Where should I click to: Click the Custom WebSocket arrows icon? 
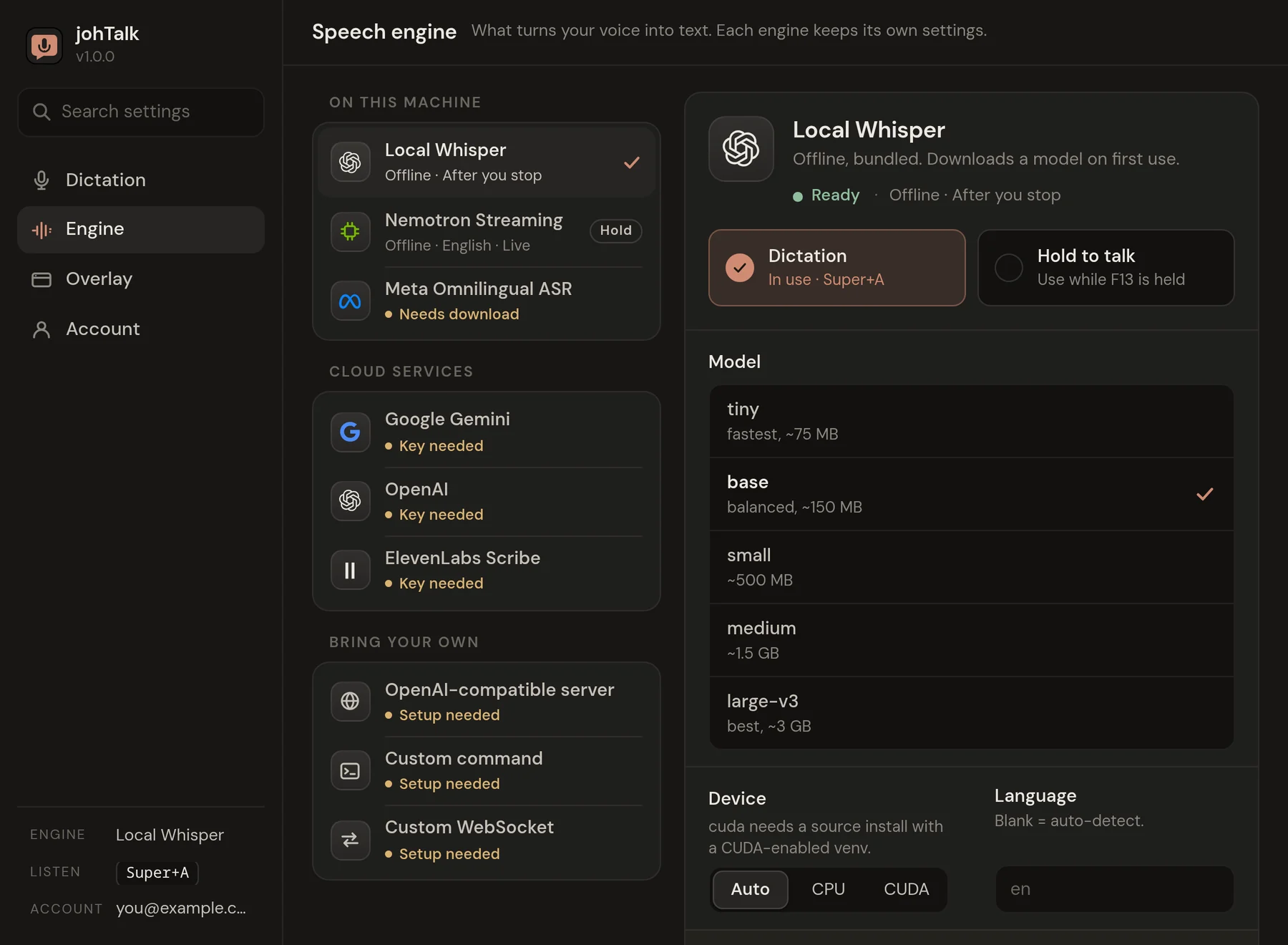click(x=350, y=840)
